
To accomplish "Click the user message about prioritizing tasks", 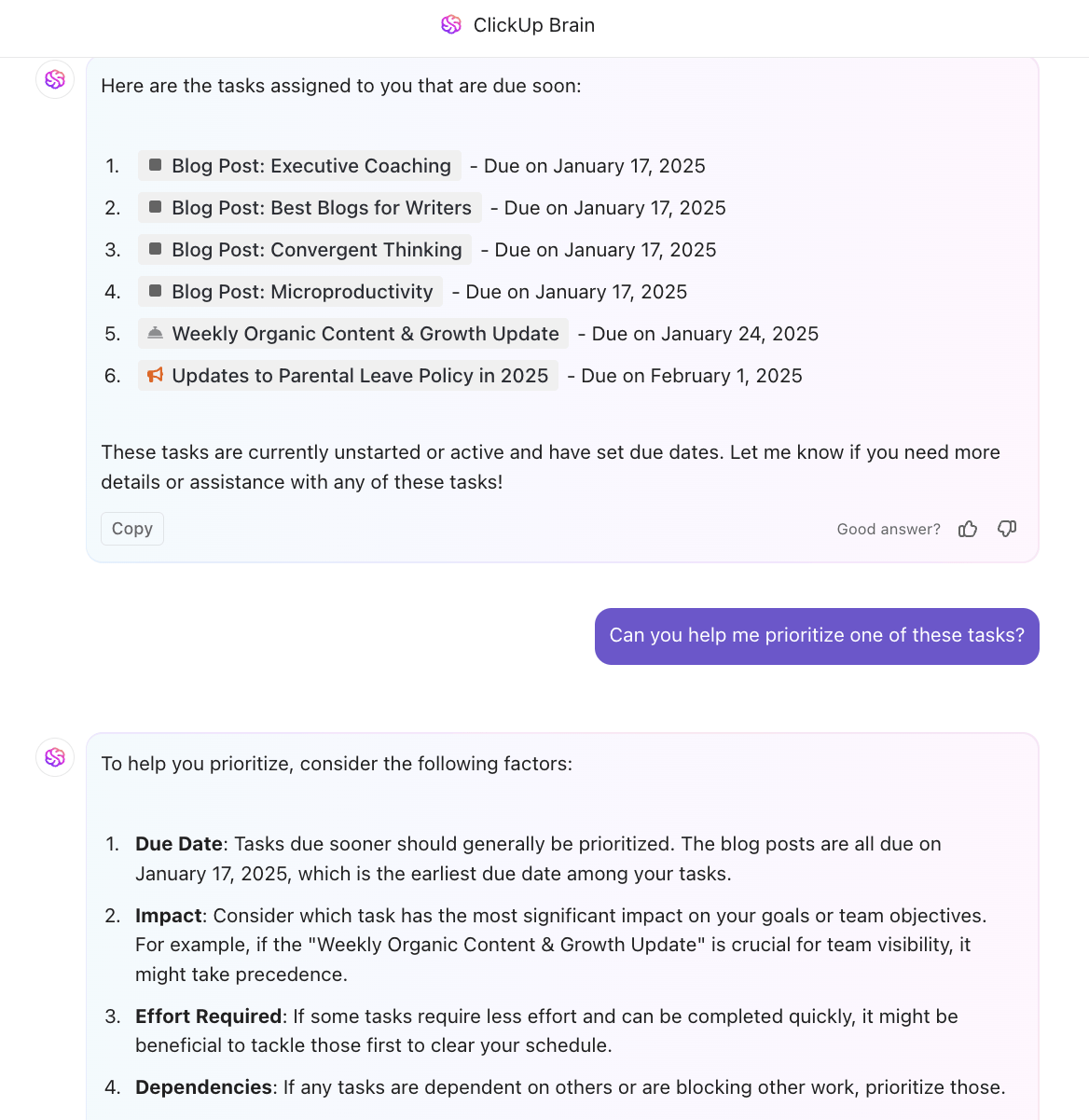I will coord(817,636).
